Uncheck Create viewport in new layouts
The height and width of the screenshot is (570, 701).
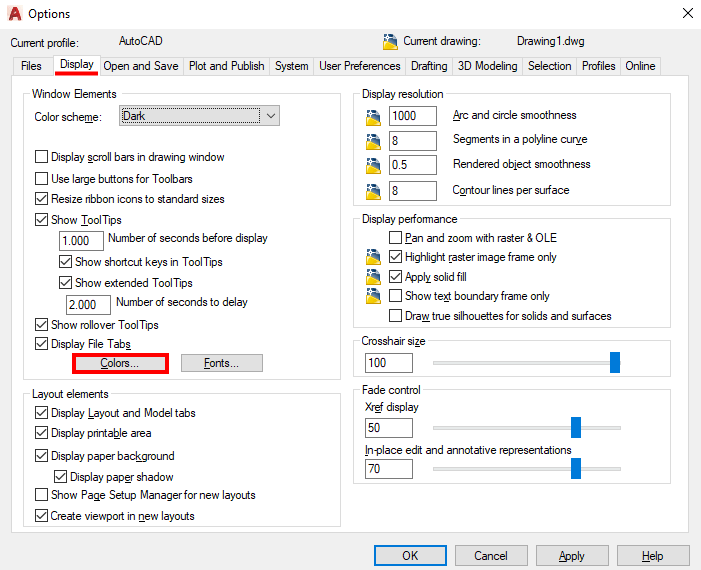coord(42,516)
